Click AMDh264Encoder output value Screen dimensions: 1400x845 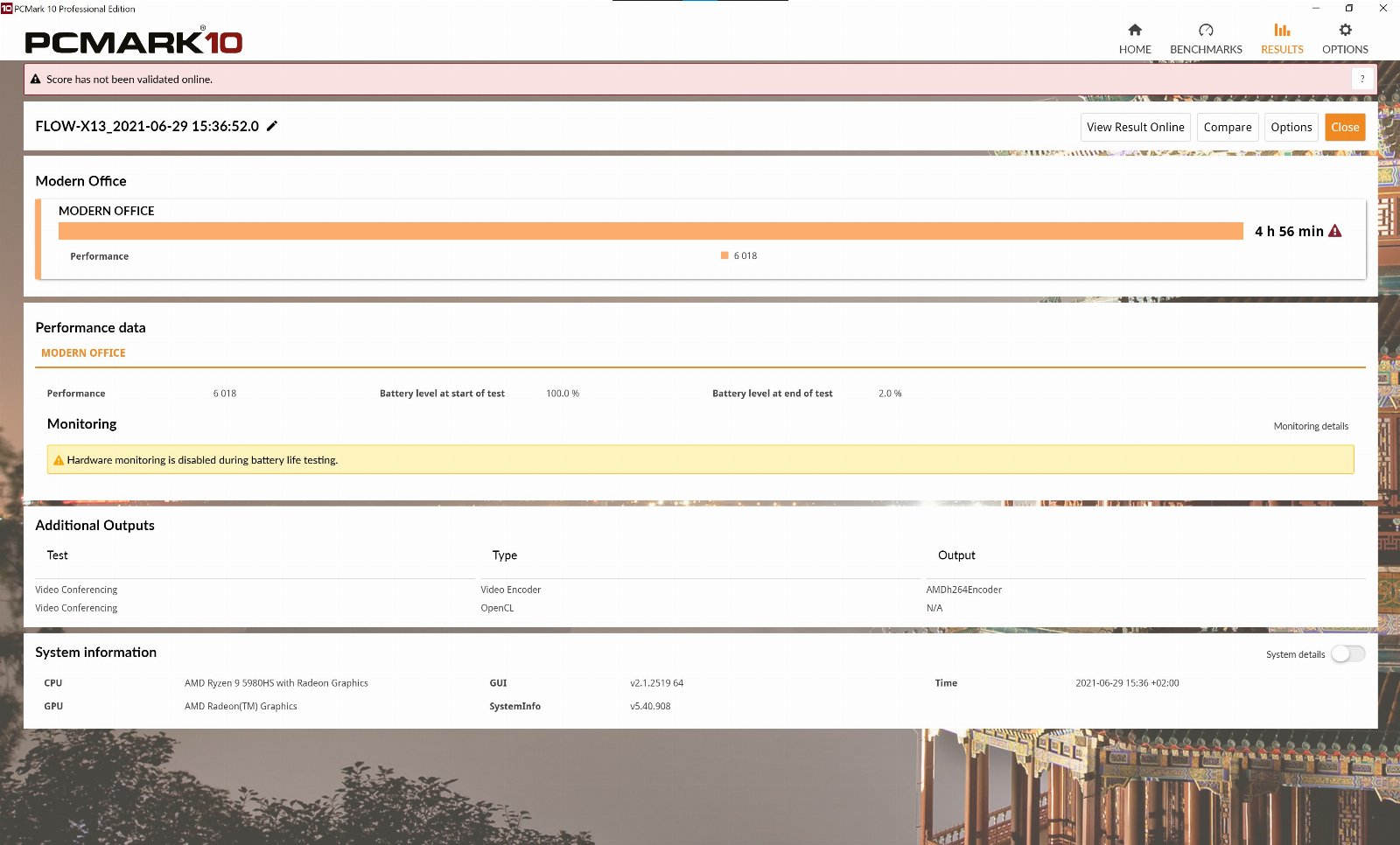(964, 590)
